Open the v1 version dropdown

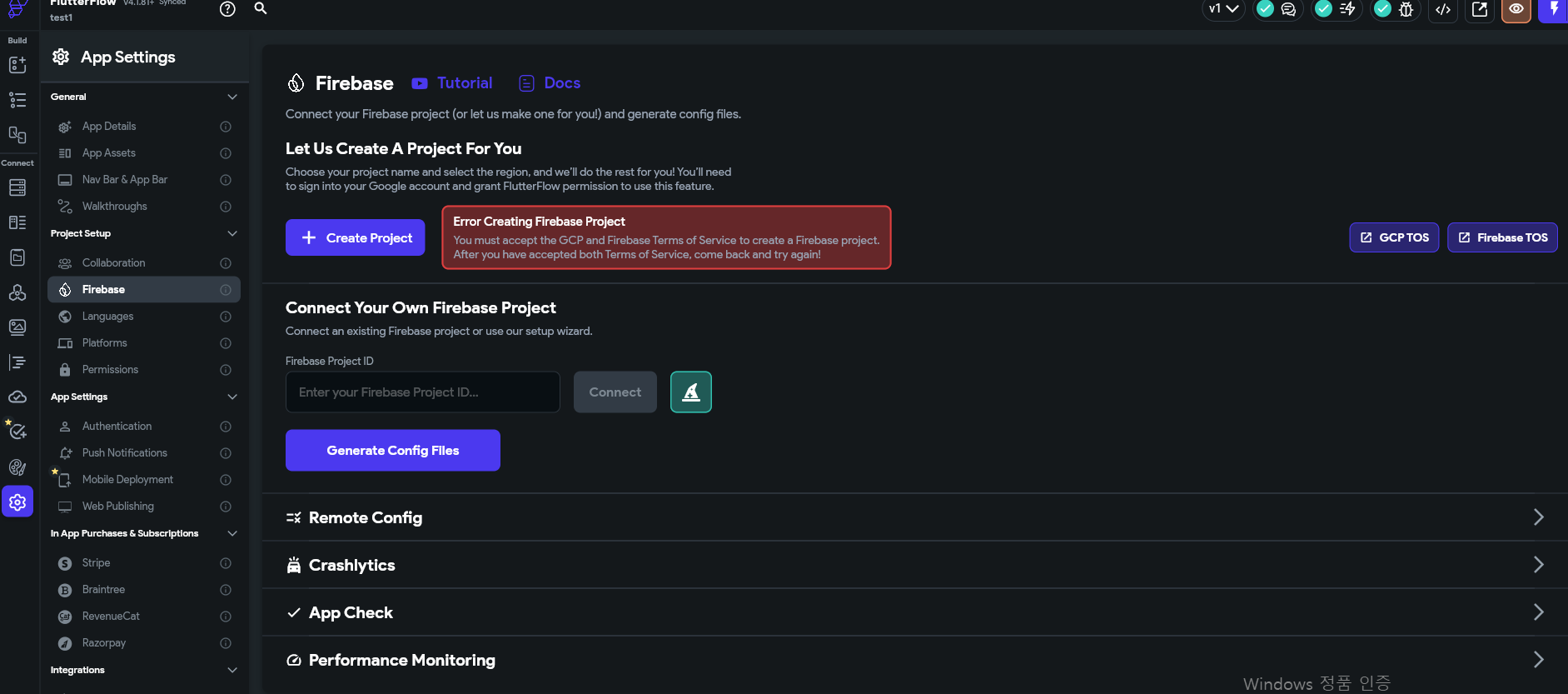tap(1224, 9)
